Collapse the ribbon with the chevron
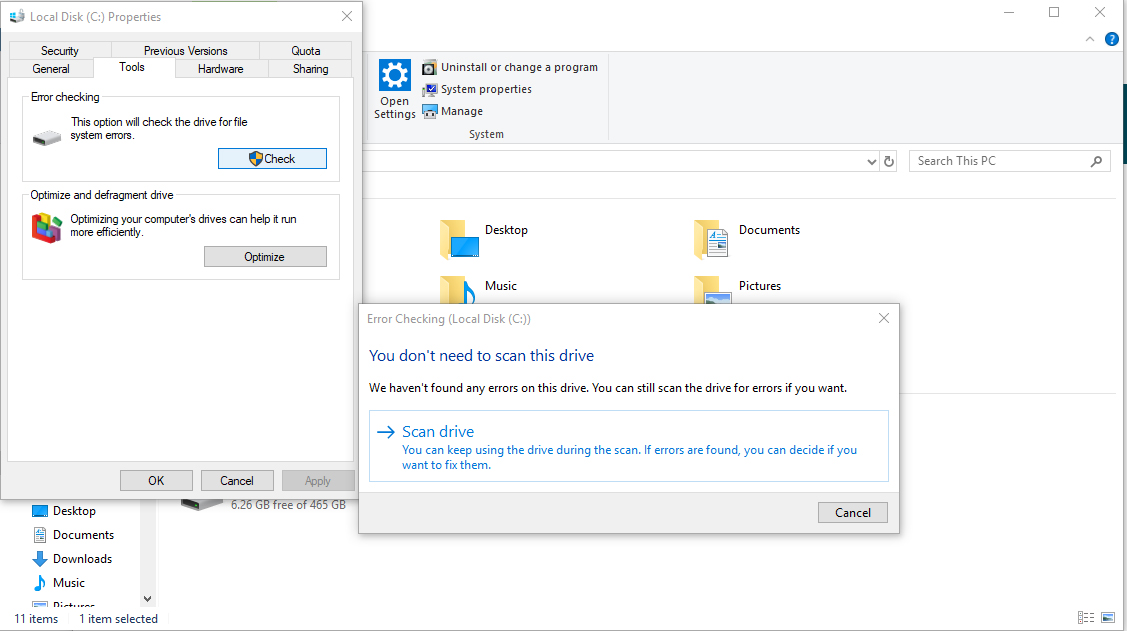 tap(1090, 39)
